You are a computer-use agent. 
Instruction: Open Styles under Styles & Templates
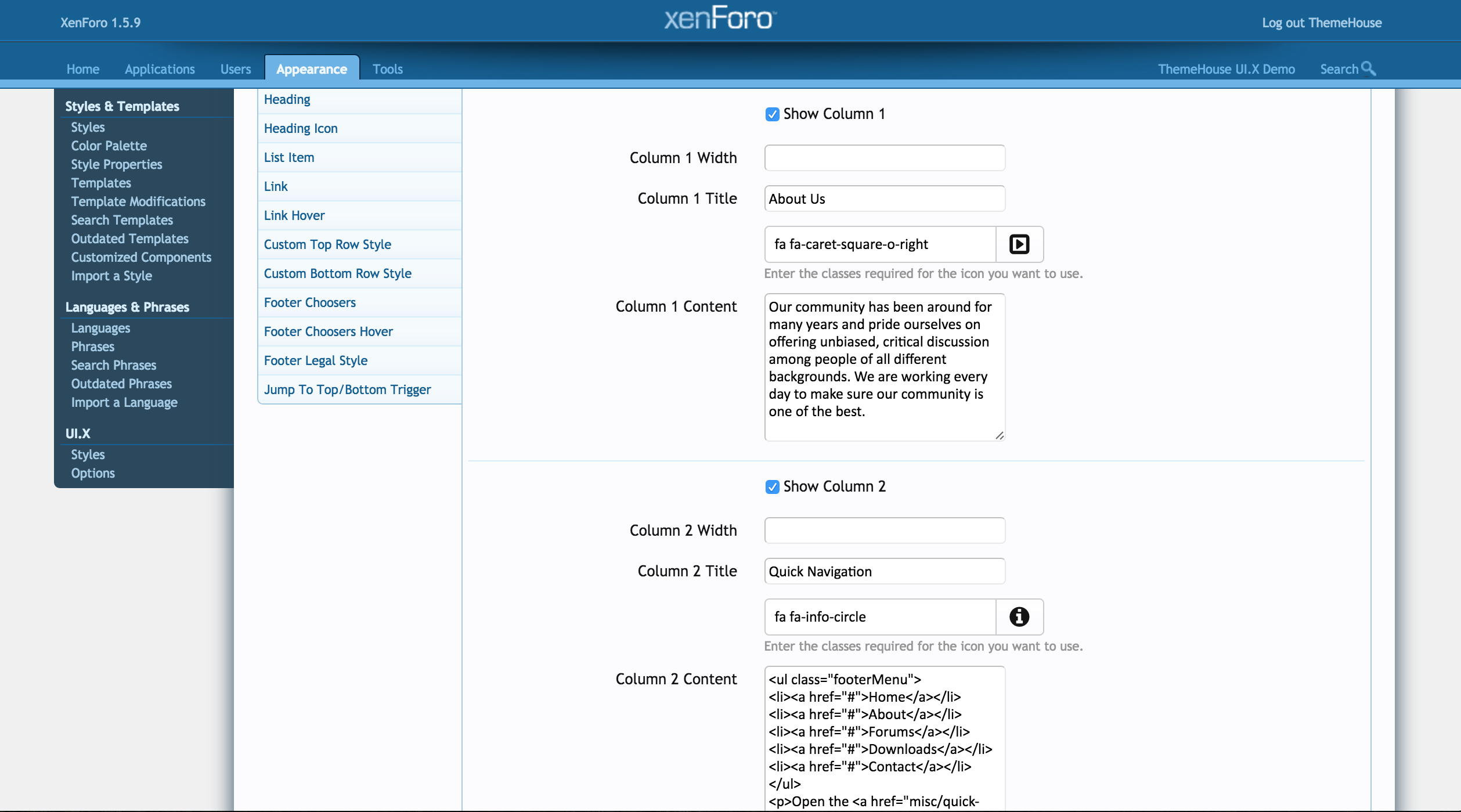(88, 127)
